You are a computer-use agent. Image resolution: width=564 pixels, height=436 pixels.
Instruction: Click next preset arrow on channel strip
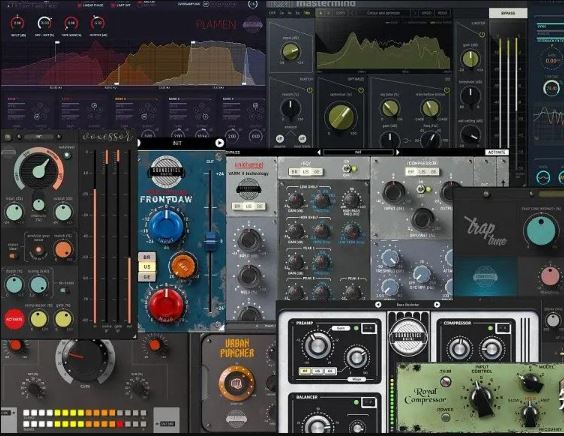tap(397, 152)
